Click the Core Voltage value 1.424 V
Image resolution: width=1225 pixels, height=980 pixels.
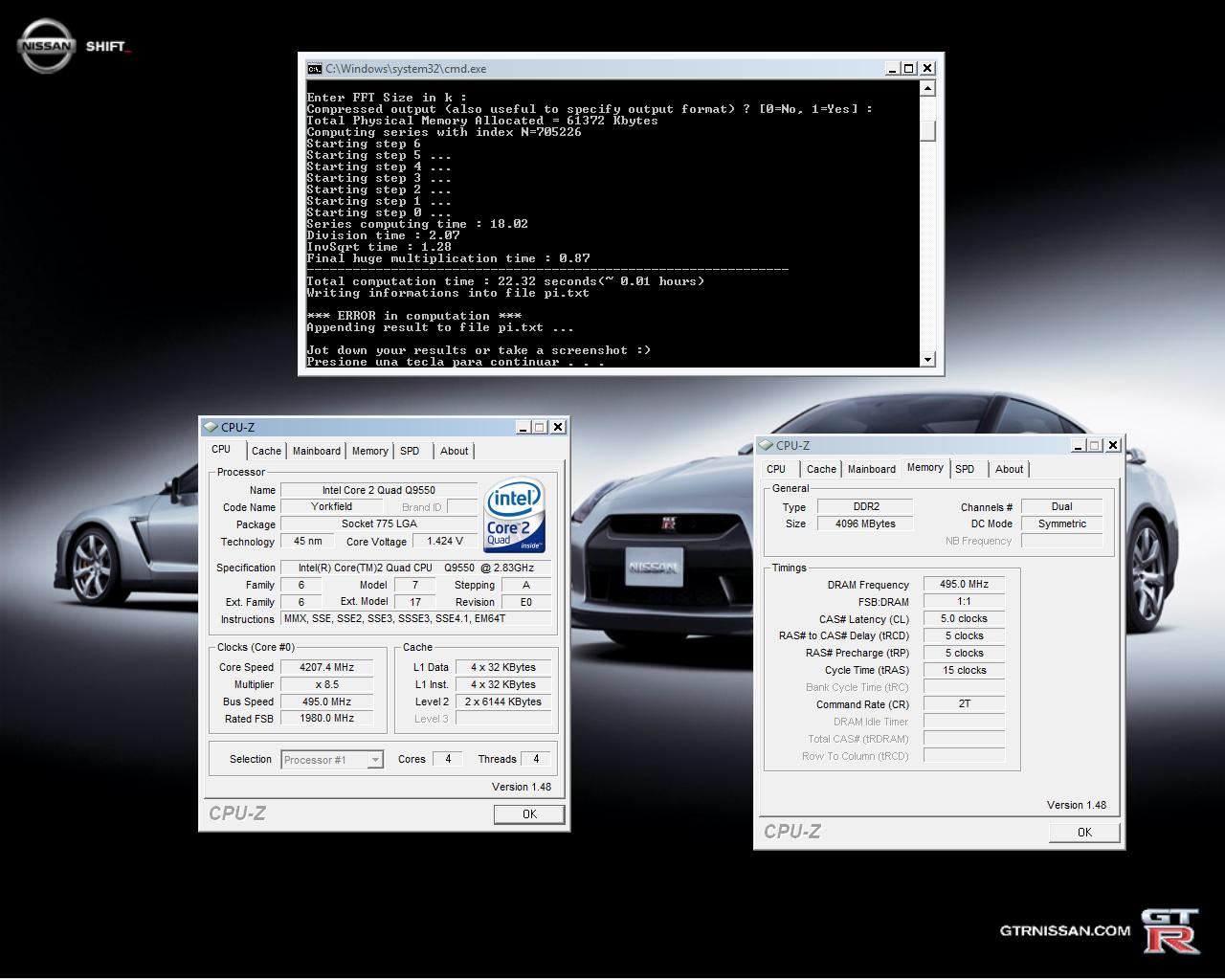pos(445,542)
